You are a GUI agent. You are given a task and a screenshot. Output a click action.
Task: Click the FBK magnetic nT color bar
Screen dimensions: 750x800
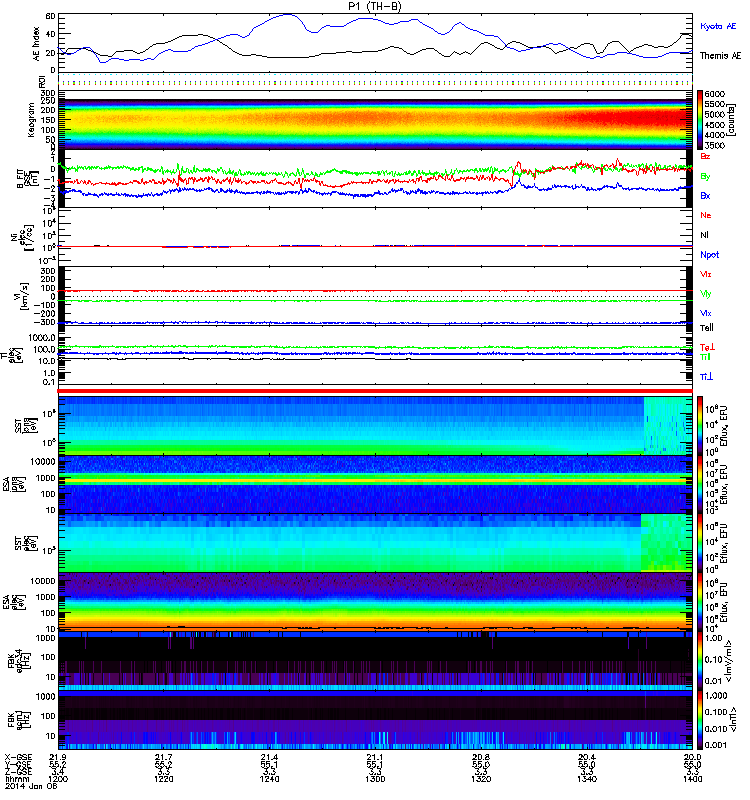tap(700, 720)
